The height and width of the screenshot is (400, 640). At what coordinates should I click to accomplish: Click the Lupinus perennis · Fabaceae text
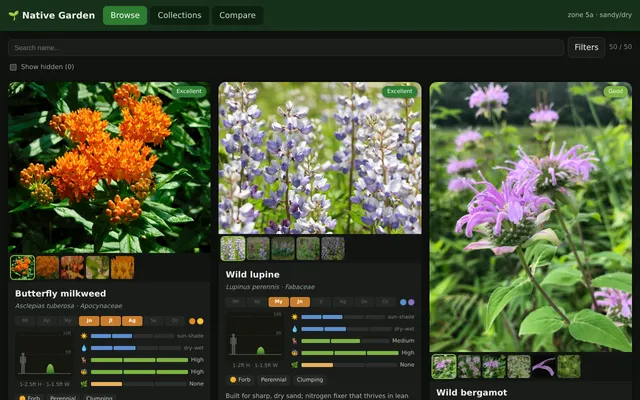[270, 287]
